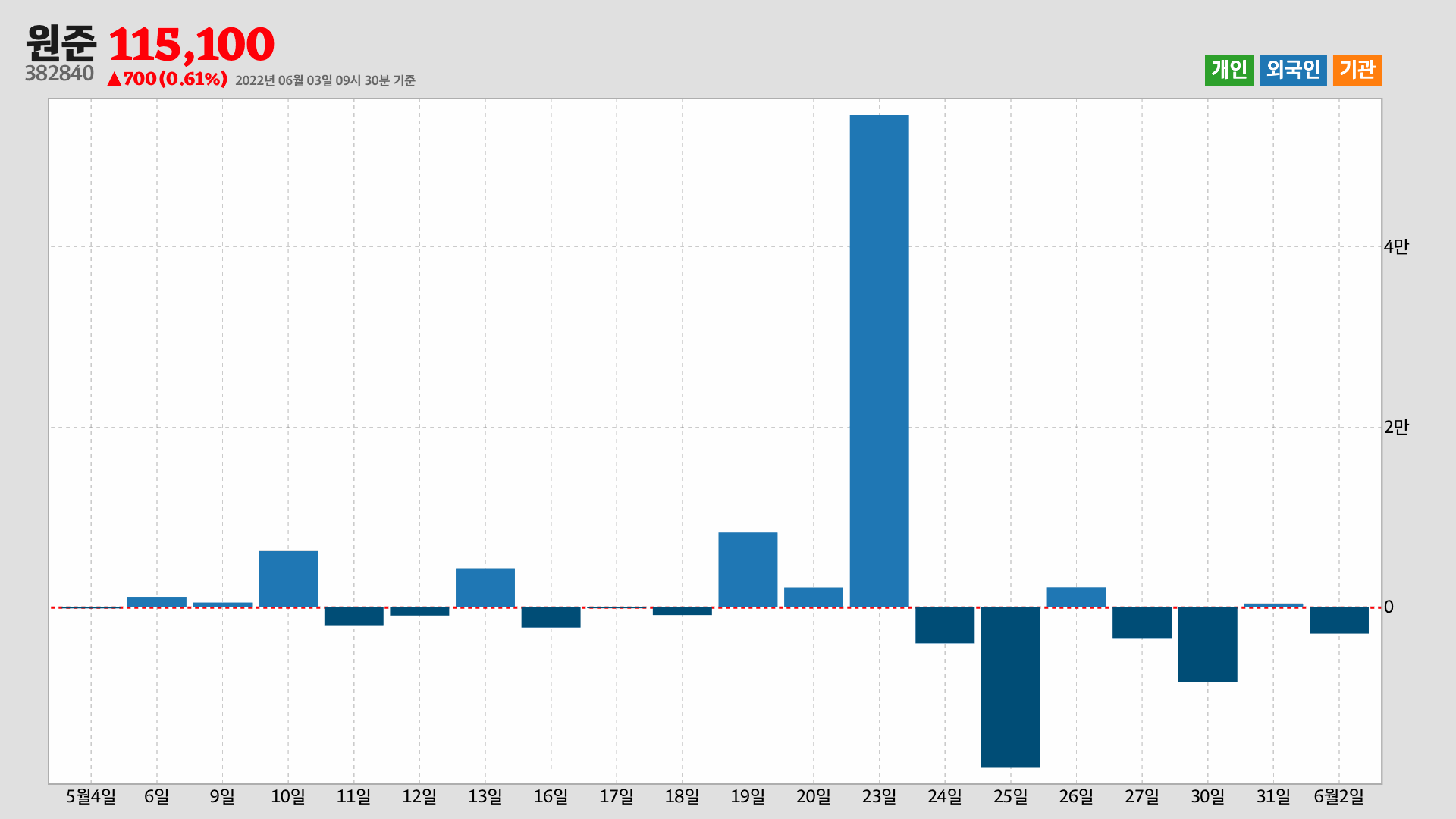1456x819 pixels.
Task: Select the orange 기관 legend label
Action: coord(1357,70)
